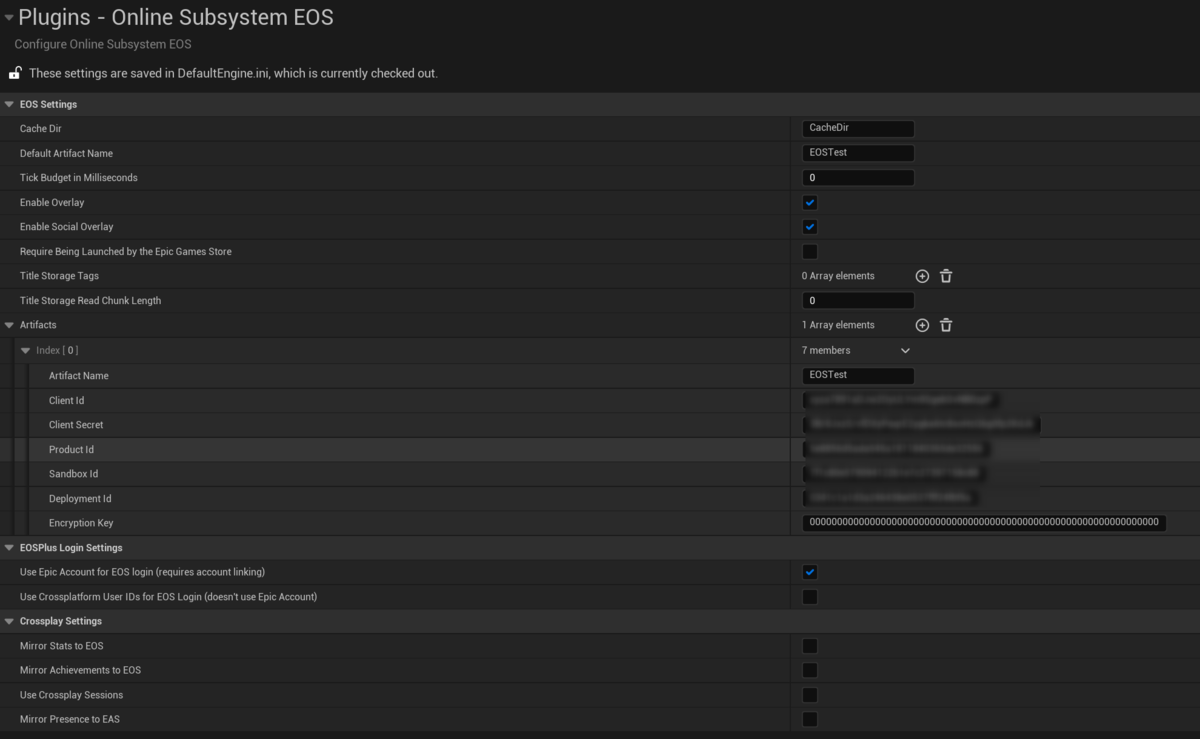Click the Cache Dir input field
Image resolution: width=1200 pixels, height=739 pixels.
tap(858, 129)
